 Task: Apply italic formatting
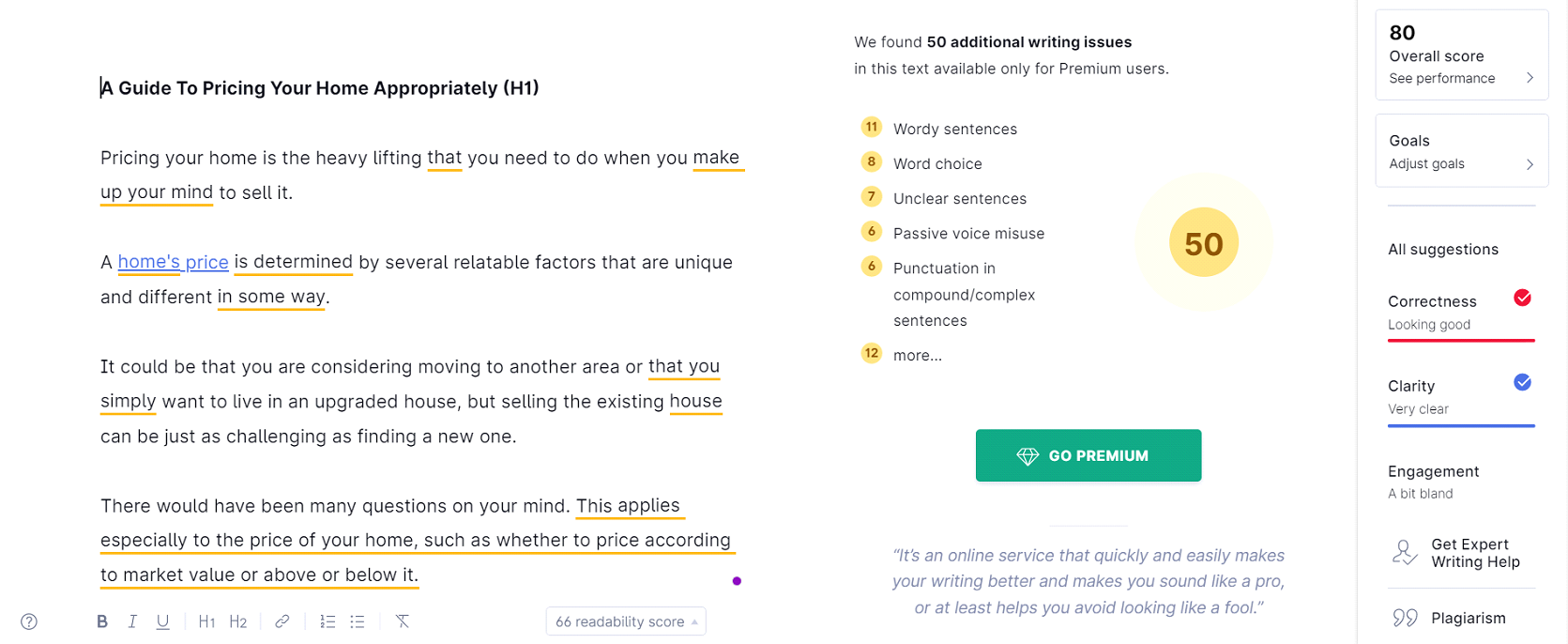pyautogui.click(x=132, y=621)
